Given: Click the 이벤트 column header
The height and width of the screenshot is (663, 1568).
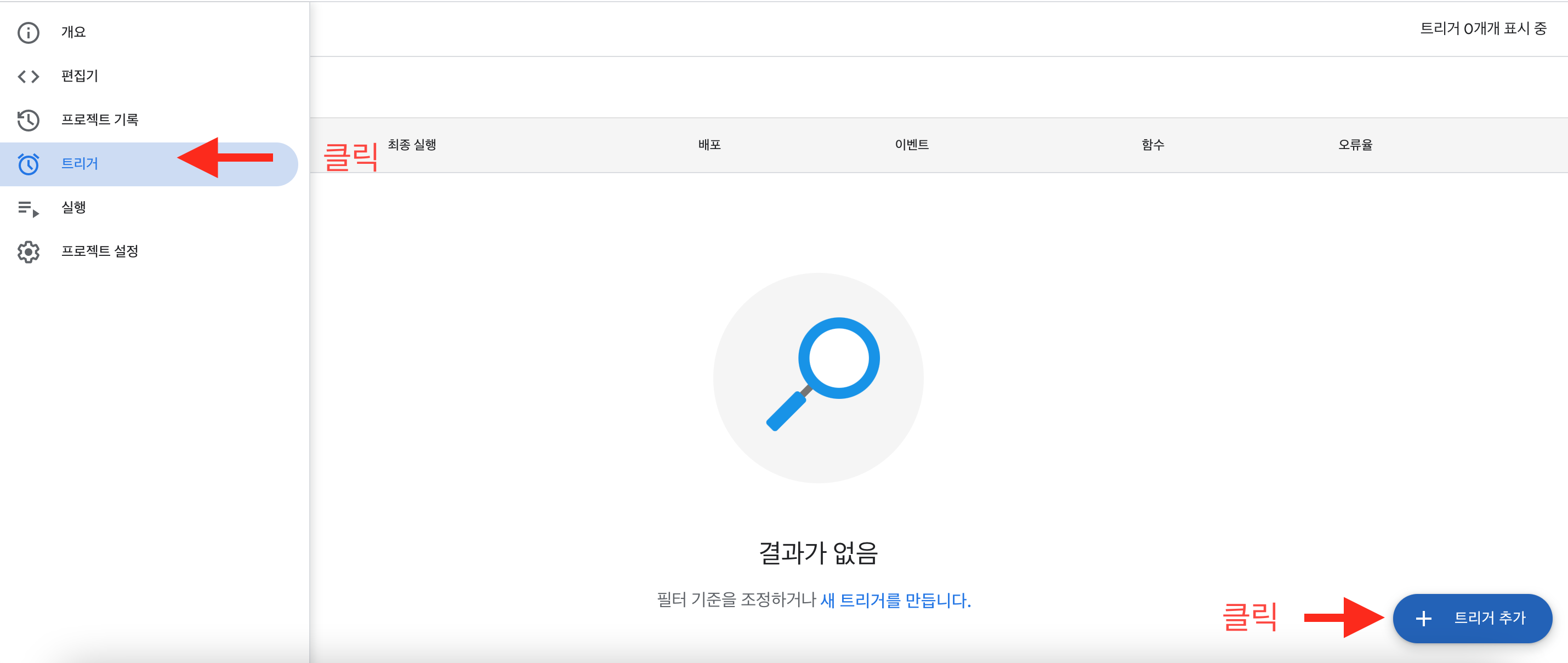Looking at the screenshot, I should [911, 145].
